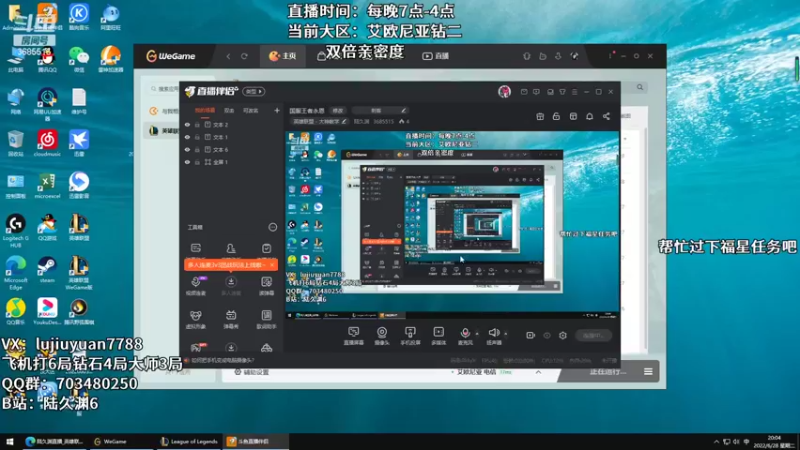Viewport: 800px width, 450px height.
Task: Add a new scene with plus icon
Action: coord(277,110)
